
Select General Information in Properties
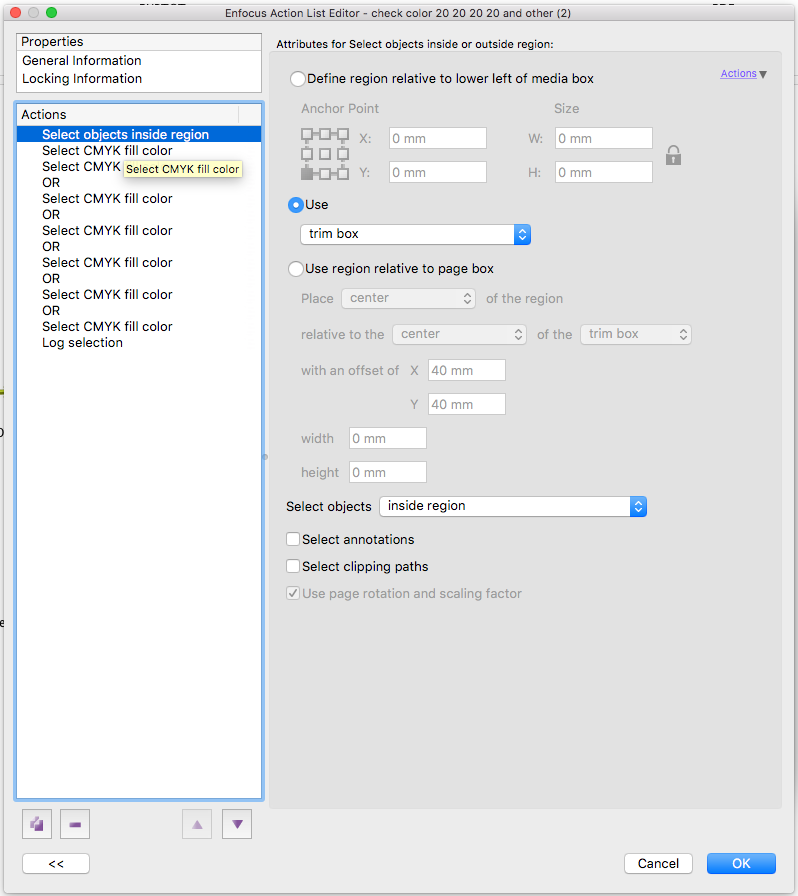[82, 61]
